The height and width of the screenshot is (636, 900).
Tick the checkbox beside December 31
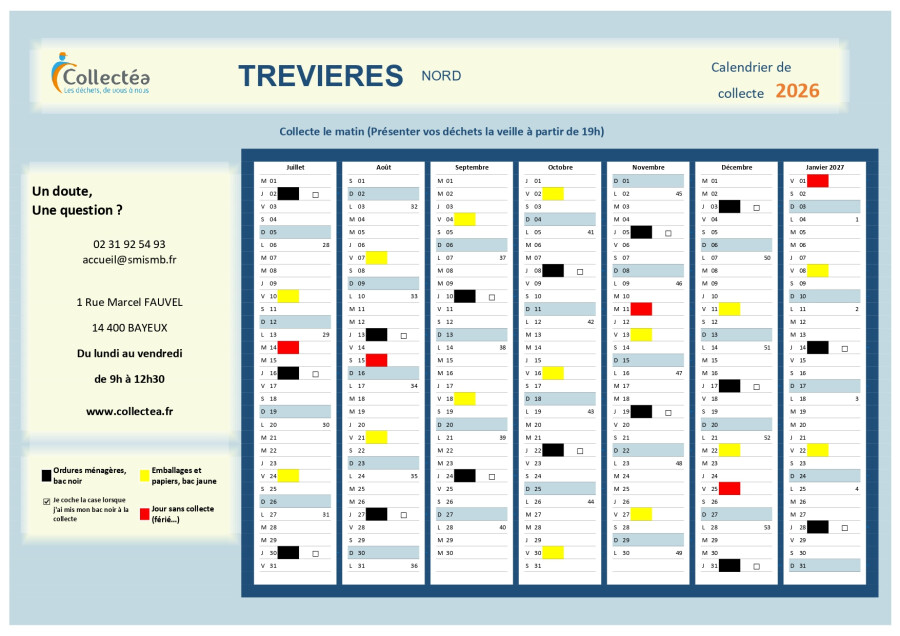click(756, 565)
